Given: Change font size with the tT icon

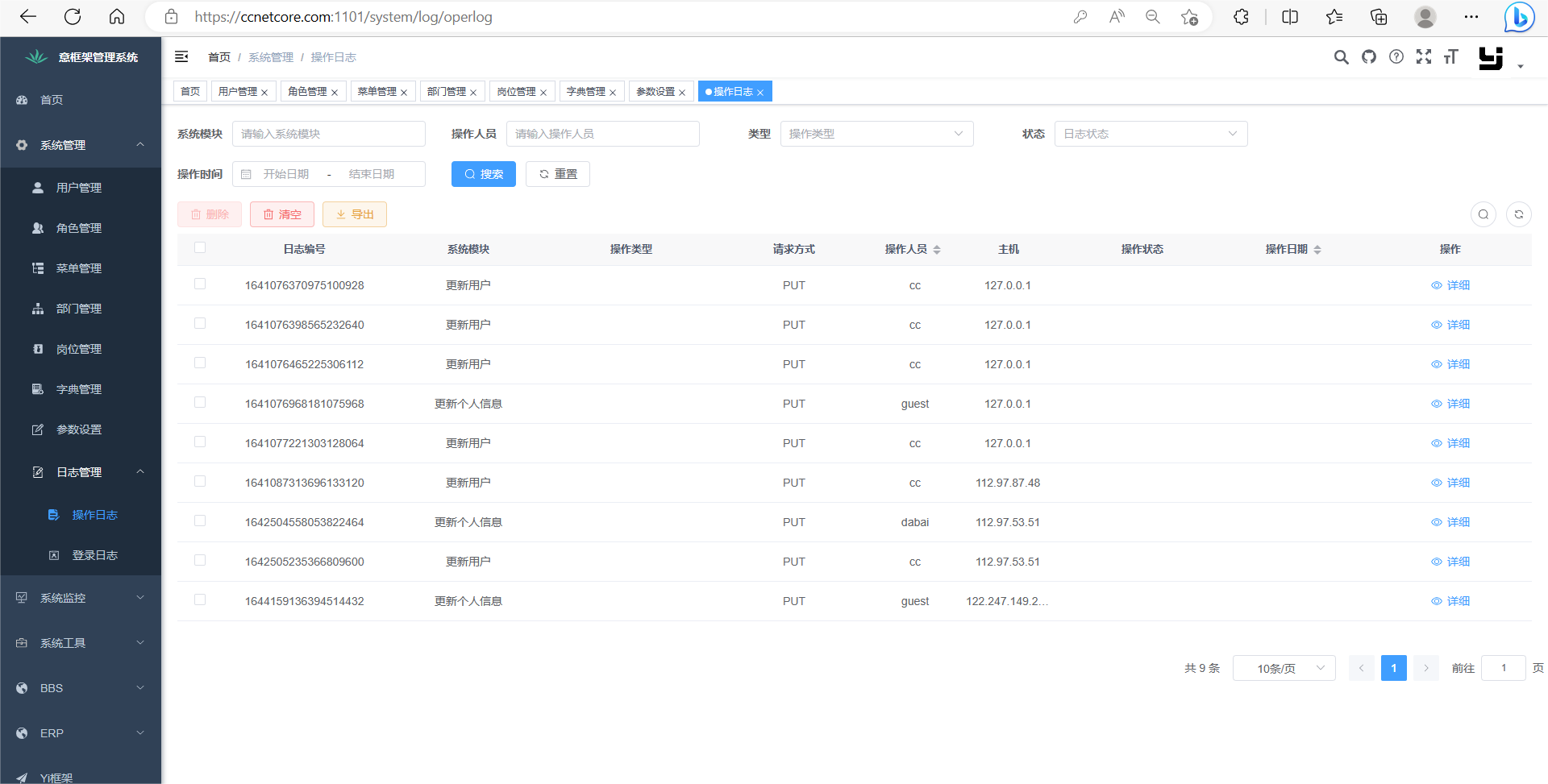Looking at the screenshot, I should [x=1451, y=57].
